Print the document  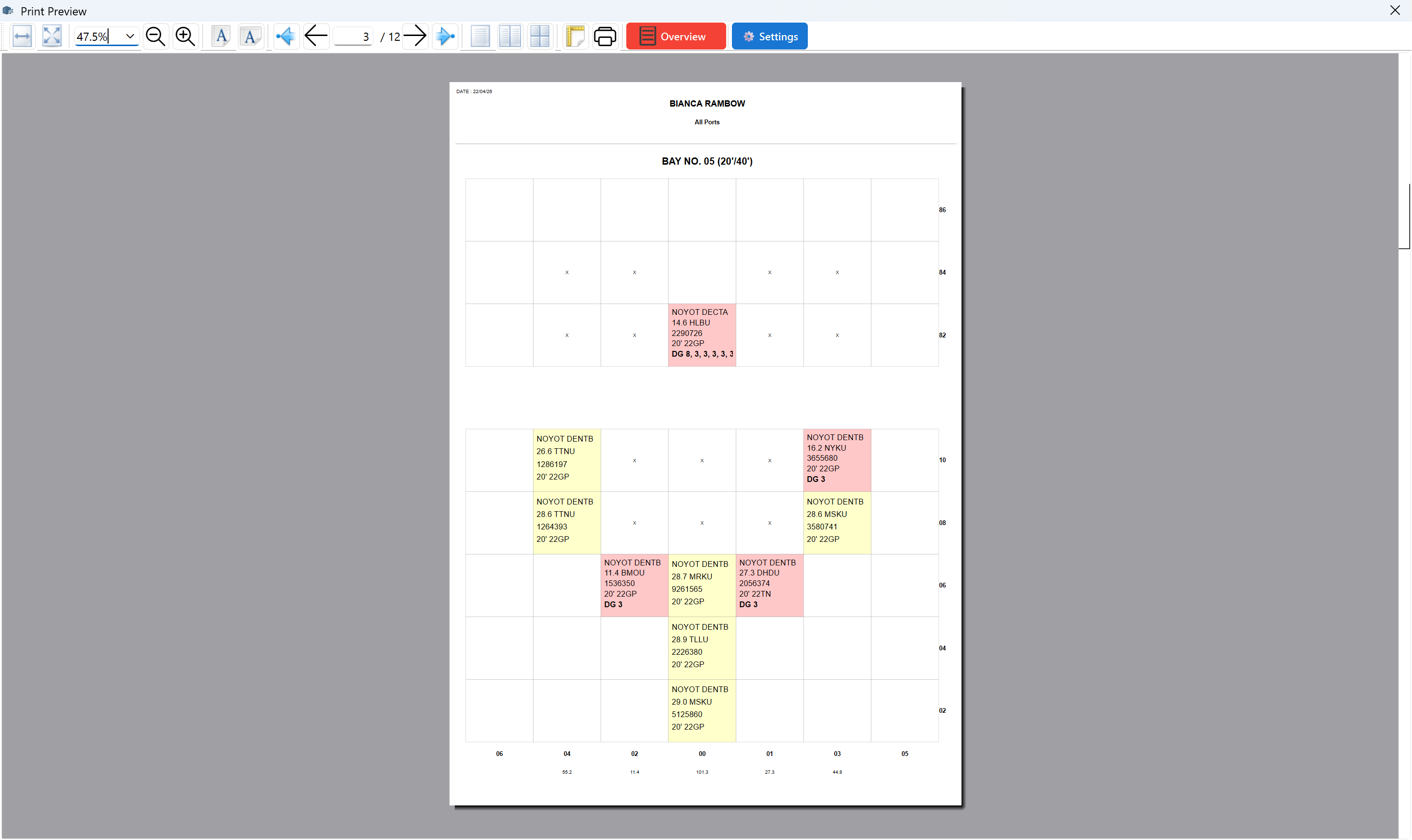605,36
